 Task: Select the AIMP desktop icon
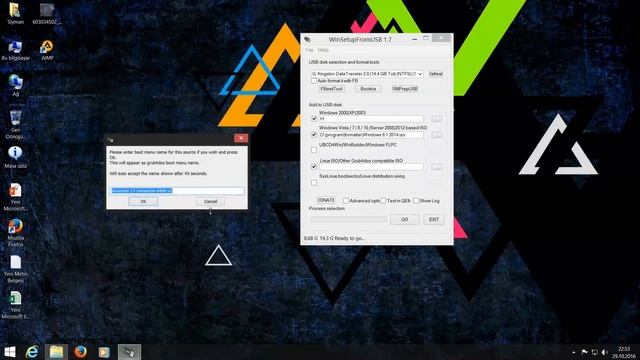coord(47,51)
